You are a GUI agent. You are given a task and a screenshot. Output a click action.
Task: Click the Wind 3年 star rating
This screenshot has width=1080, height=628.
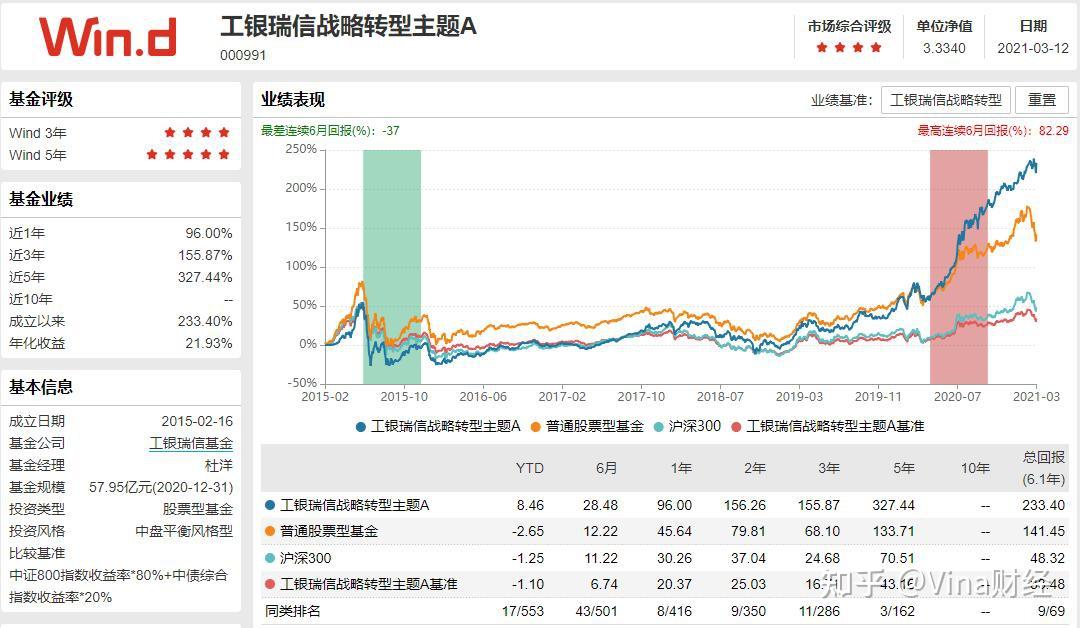click(197, 133)
